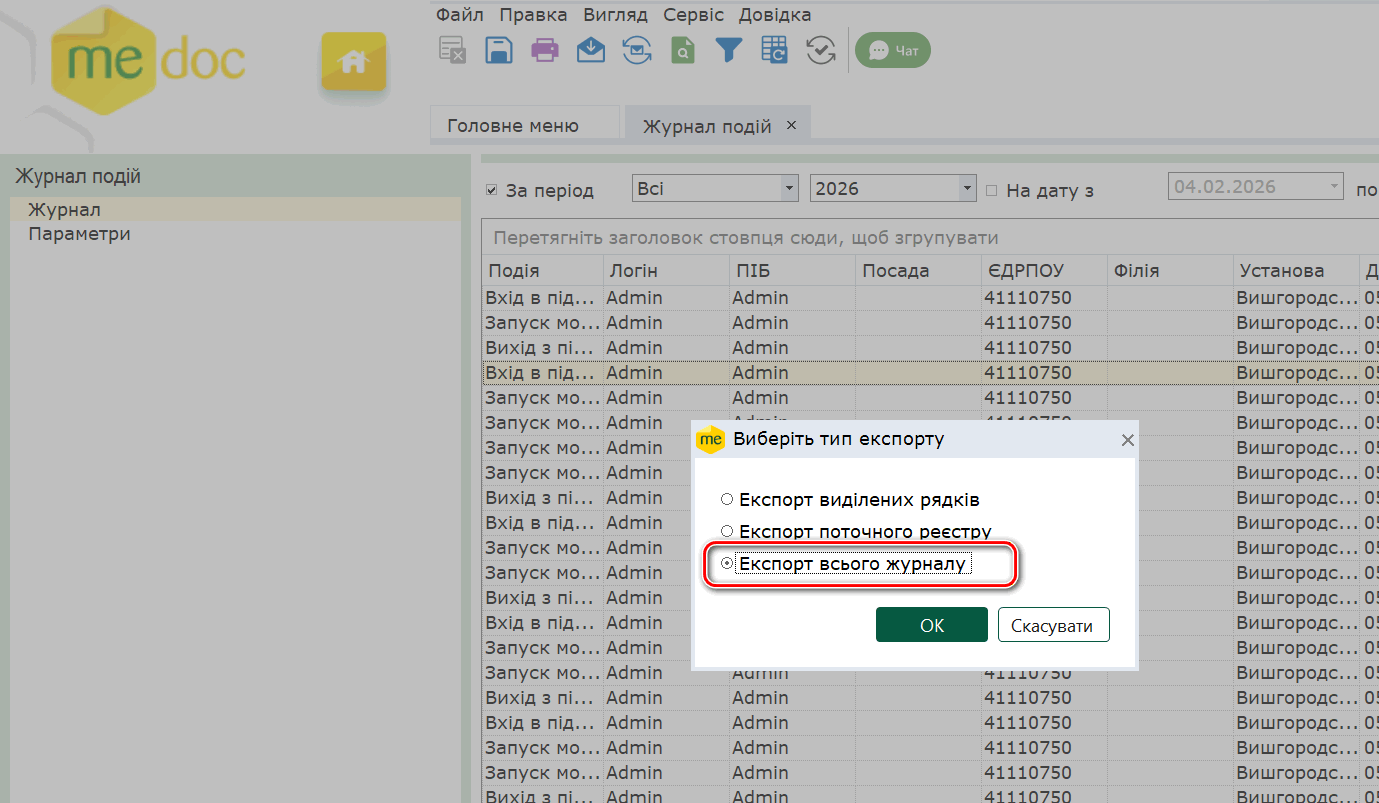
Task: Select 'Експорт виділених рядків' radio option
Action: [727, 499]
